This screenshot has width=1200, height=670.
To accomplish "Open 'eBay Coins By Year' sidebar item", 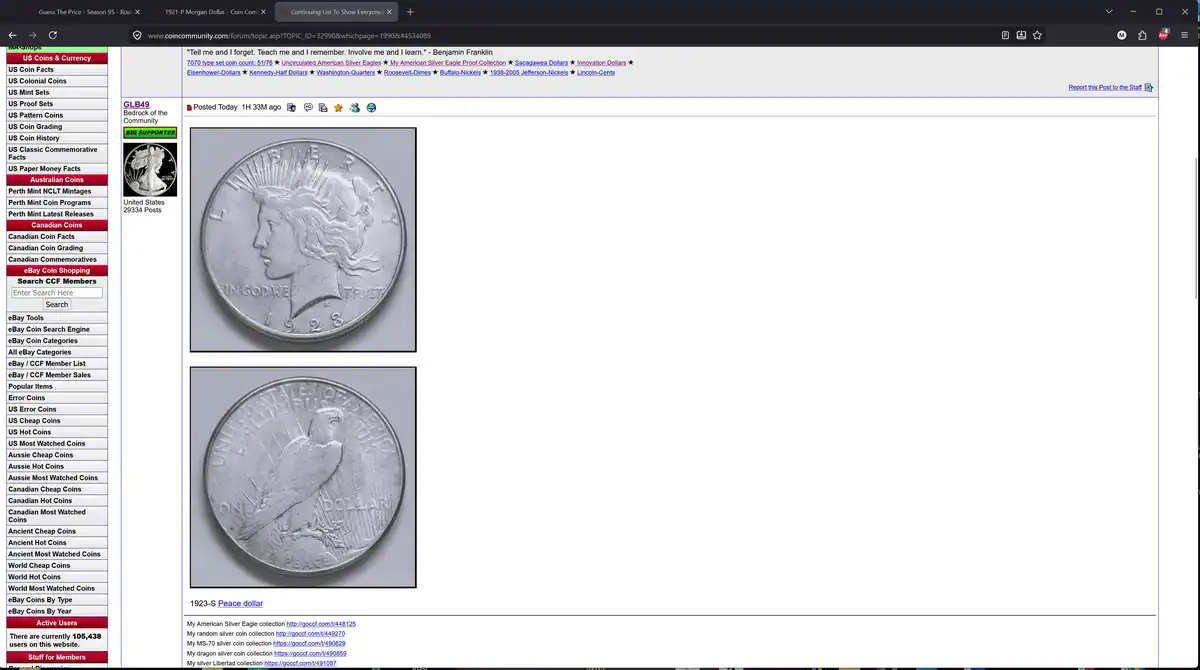I will point(56,611).
